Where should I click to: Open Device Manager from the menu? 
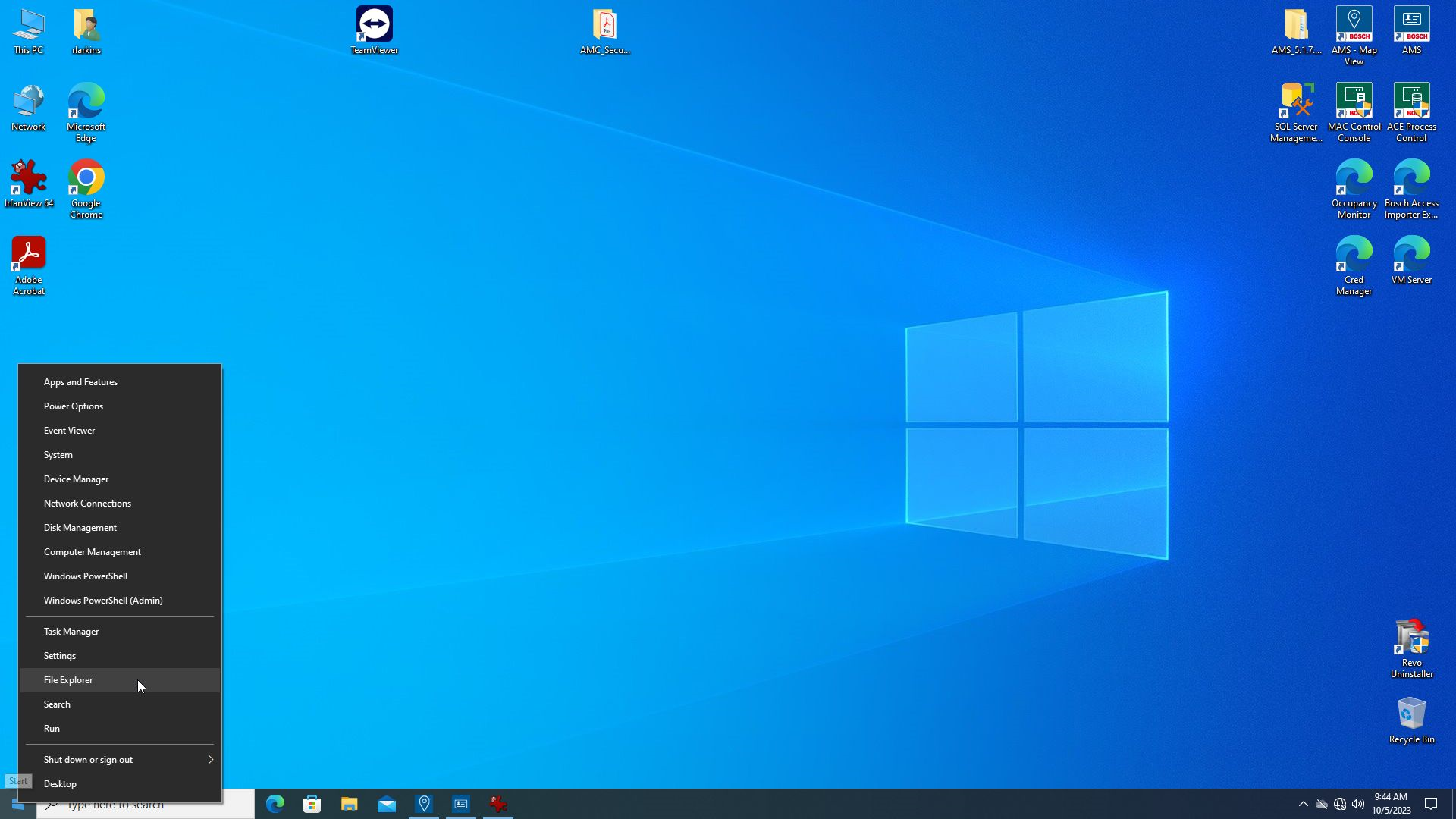click(76, 479)
